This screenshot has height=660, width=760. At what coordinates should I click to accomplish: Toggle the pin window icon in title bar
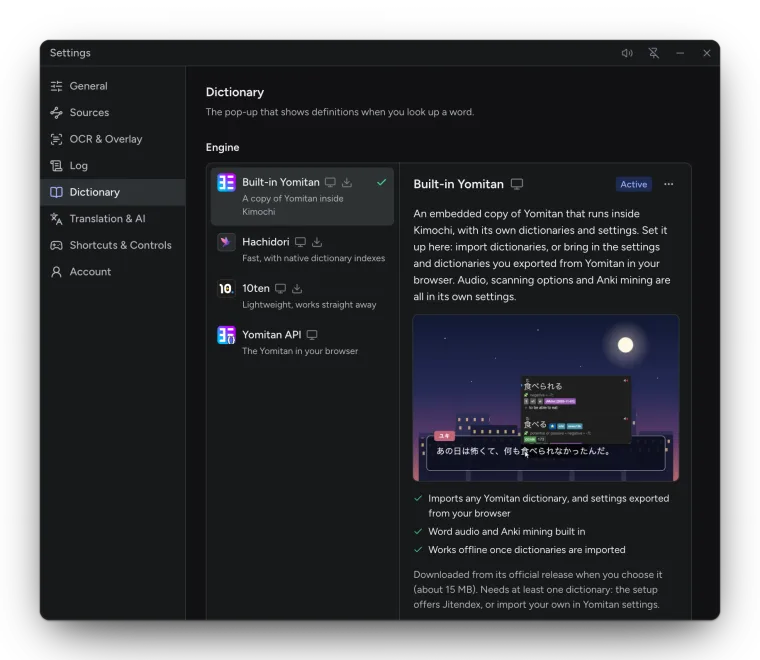[654, 53]
